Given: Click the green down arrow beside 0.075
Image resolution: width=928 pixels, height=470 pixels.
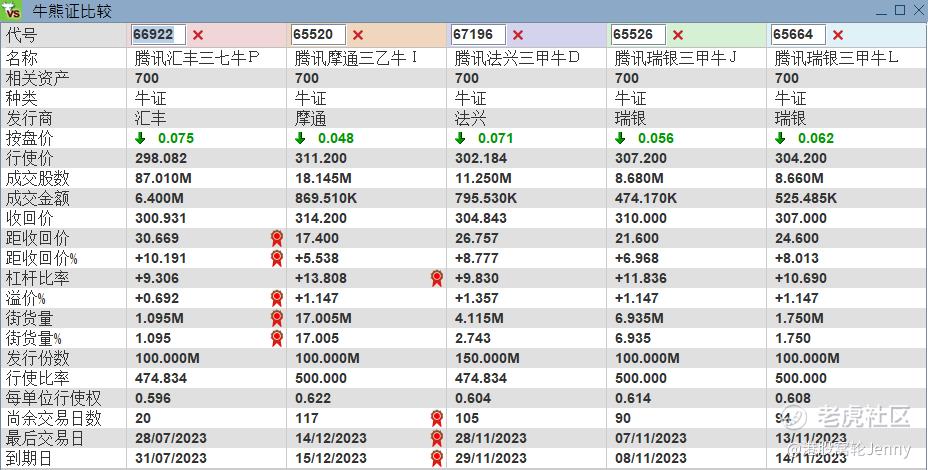Looking at the screenshot, I should (x=140, y=138).
